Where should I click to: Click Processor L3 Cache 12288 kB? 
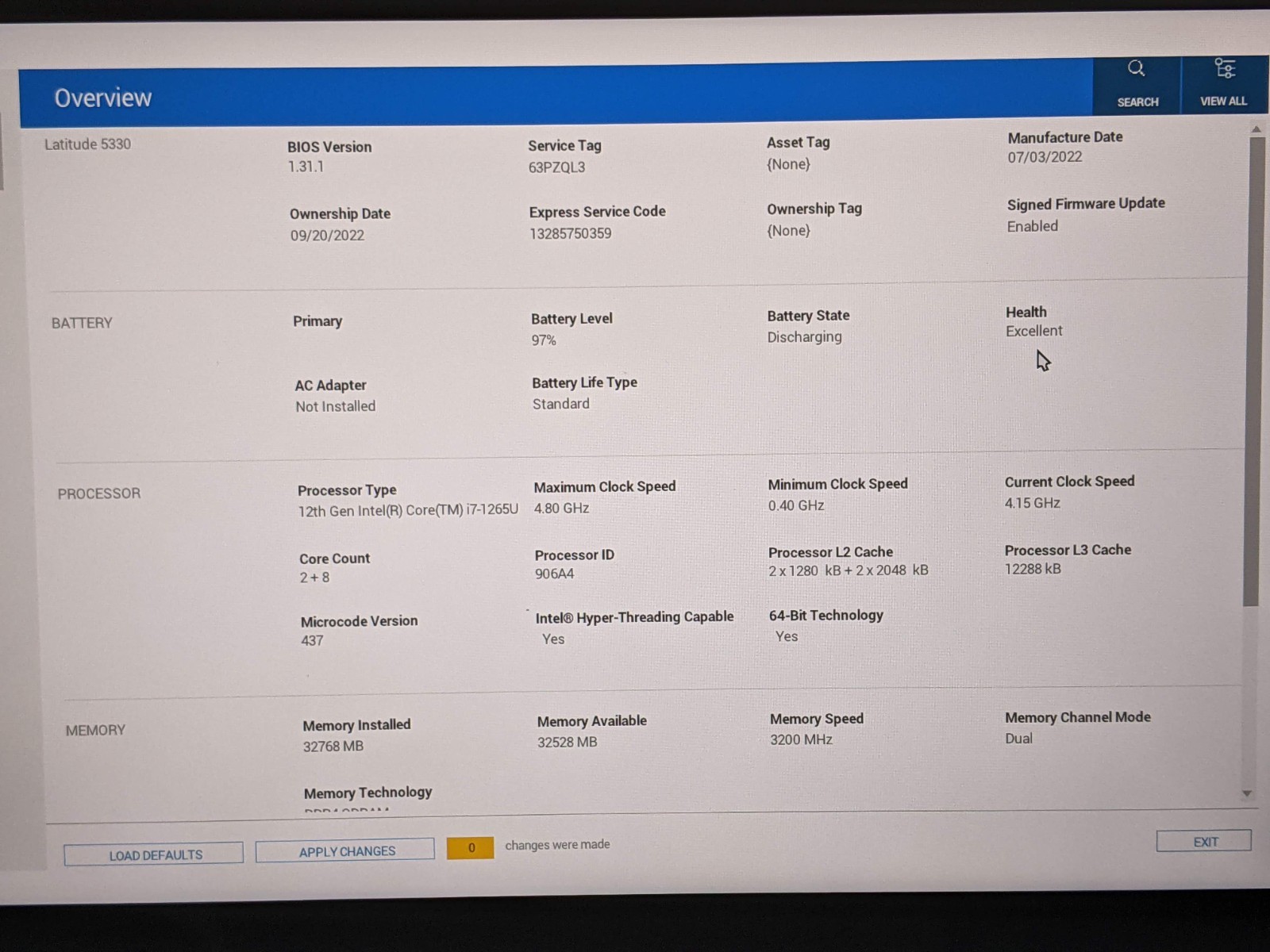click(1033, 569)
